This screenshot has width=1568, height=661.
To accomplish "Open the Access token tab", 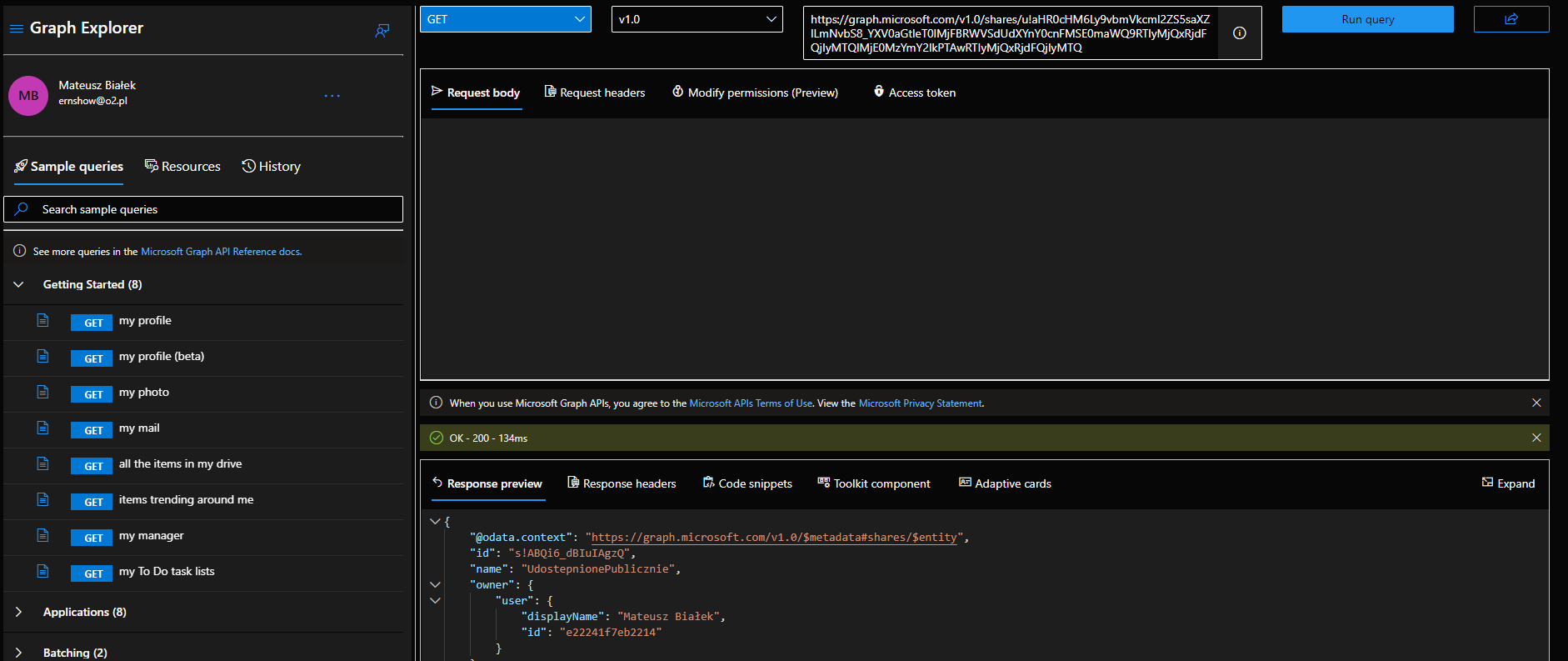I will pos(914,93).
